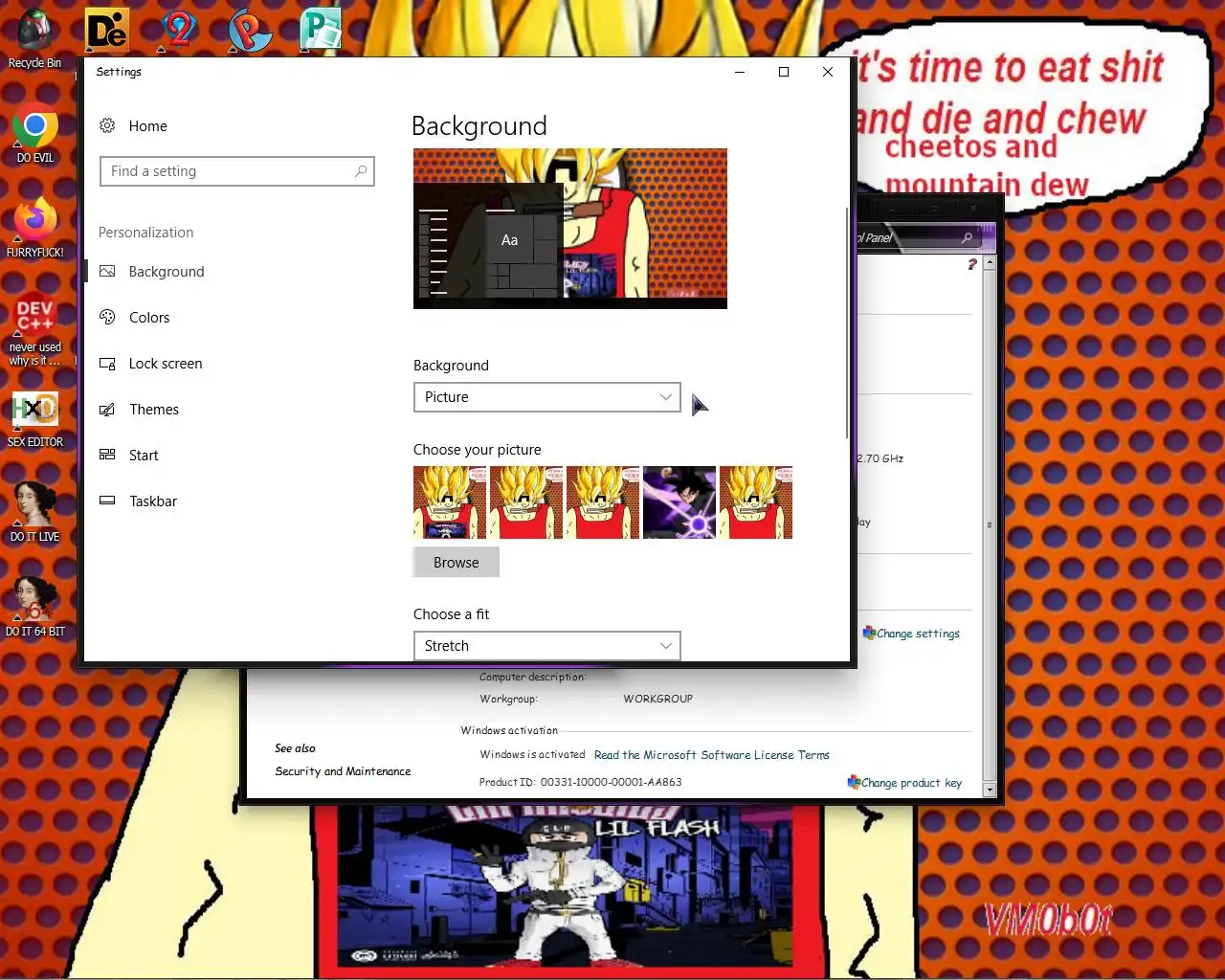Open the Choose a fit dropdown showing Stretch
The height and width of the screenshot is (980, 1225).
click(x=546, y=646)
